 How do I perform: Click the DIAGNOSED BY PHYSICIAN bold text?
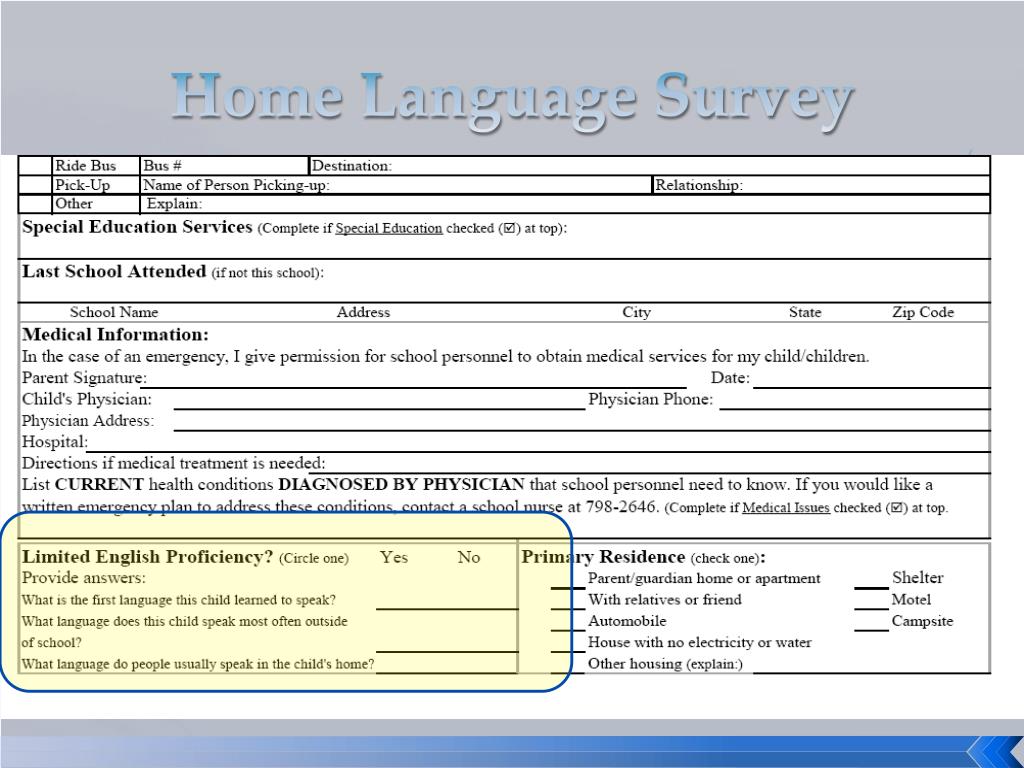tap(401, 485)
